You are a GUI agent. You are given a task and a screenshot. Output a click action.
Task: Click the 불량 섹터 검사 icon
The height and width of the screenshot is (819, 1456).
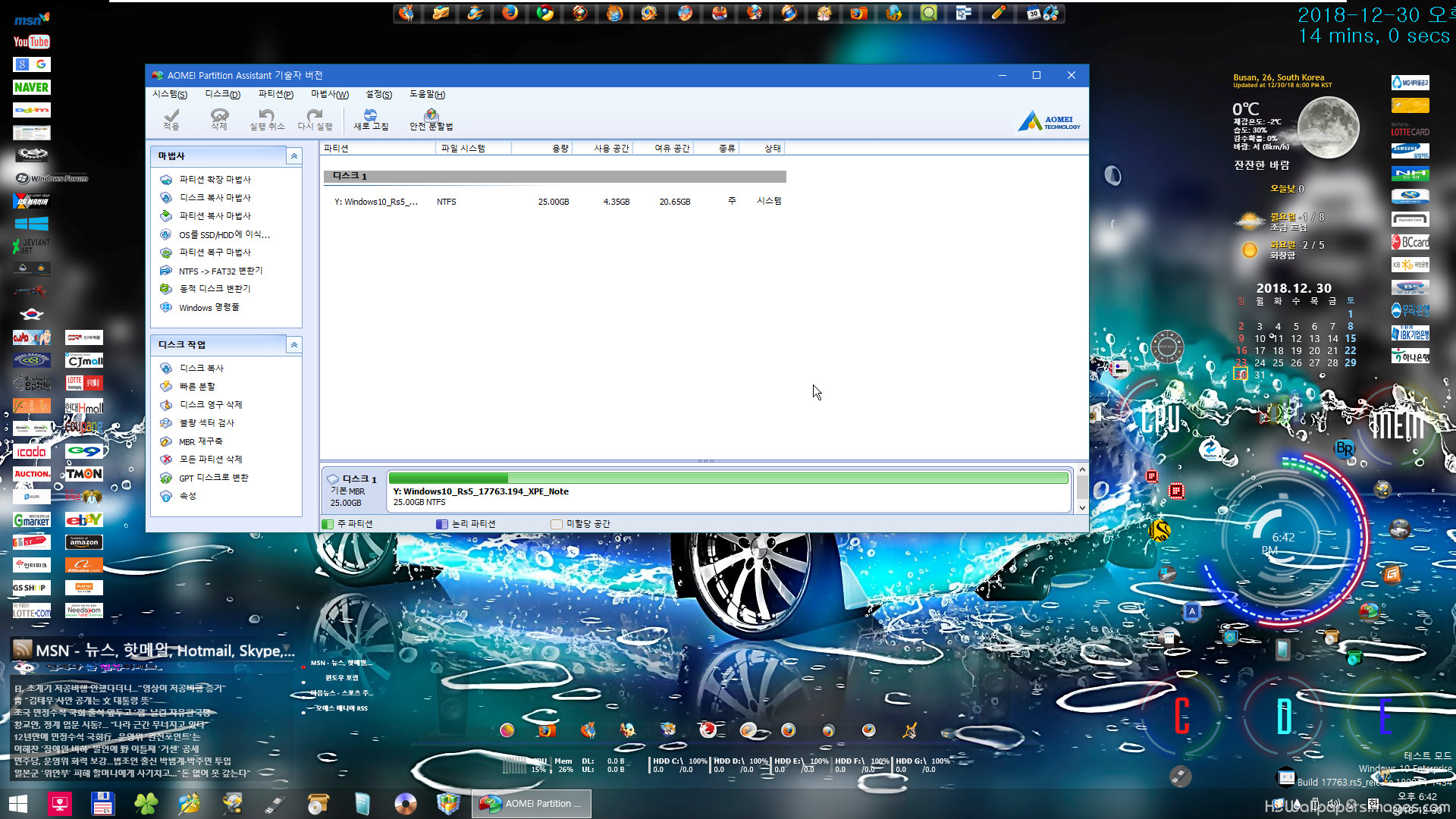(x=166, y=422)
